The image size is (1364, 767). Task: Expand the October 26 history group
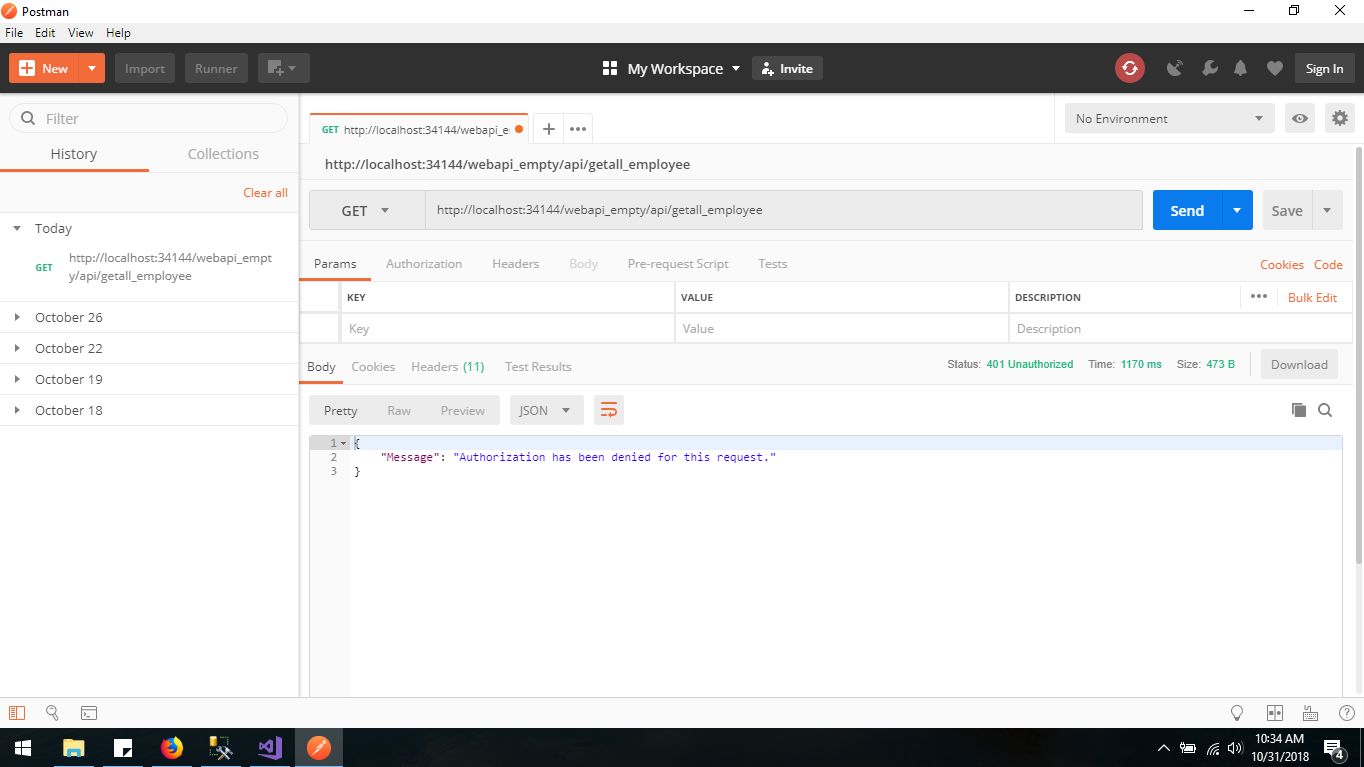pos(17,317)
